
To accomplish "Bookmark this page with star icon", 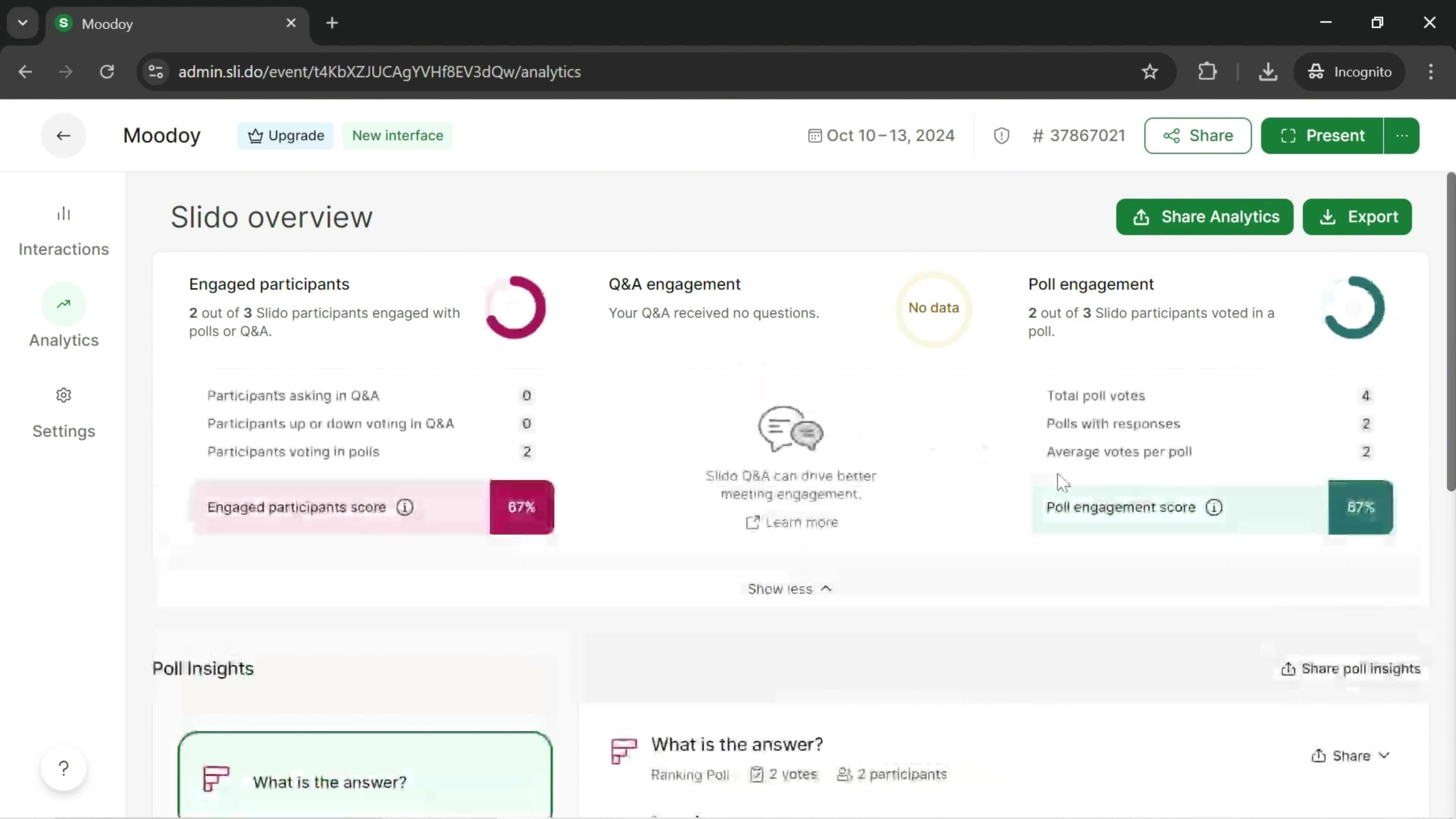I will [1150, 72].
